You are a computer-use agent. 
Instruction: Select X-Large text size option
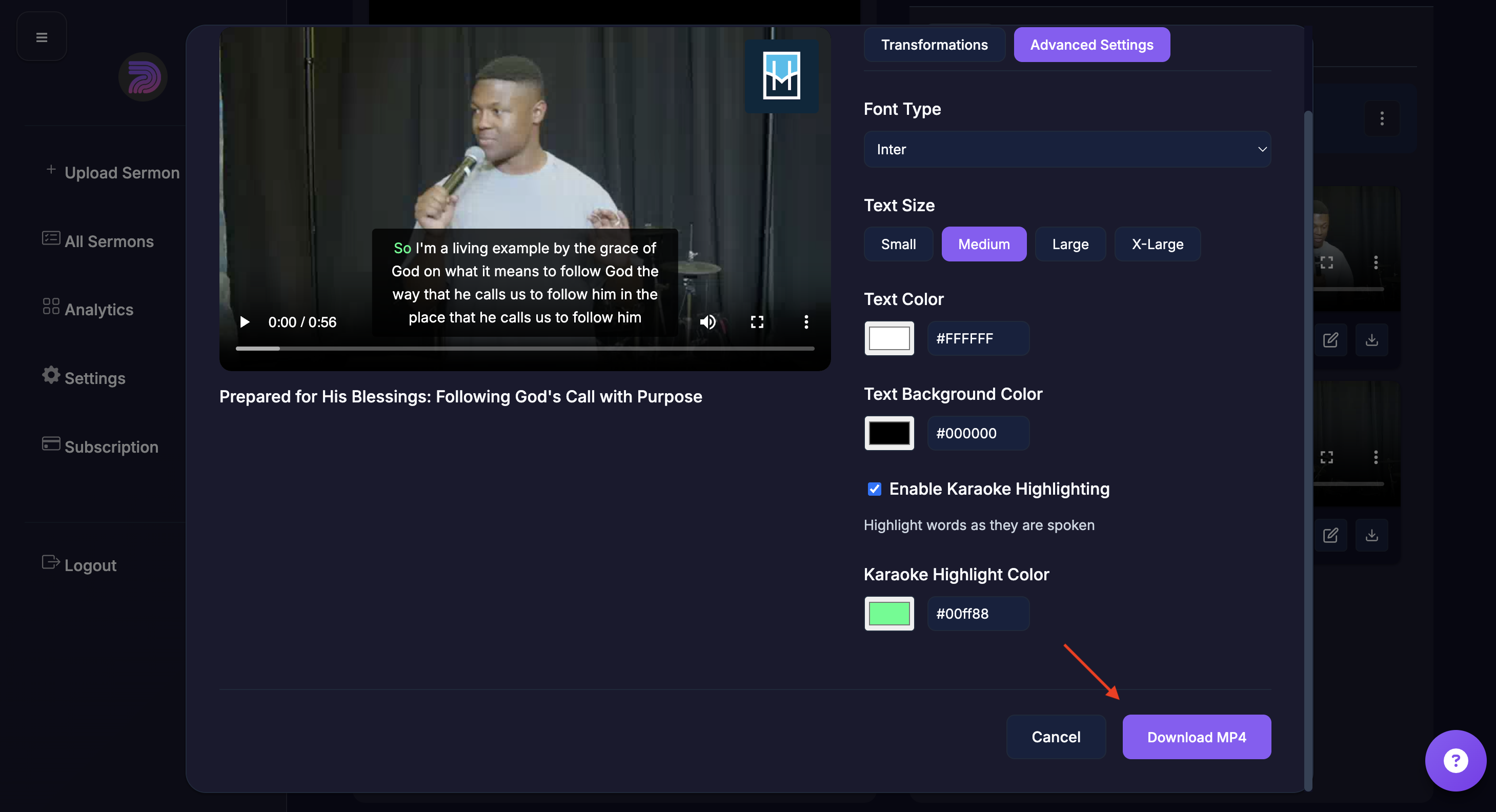[x=1157, y=244]
